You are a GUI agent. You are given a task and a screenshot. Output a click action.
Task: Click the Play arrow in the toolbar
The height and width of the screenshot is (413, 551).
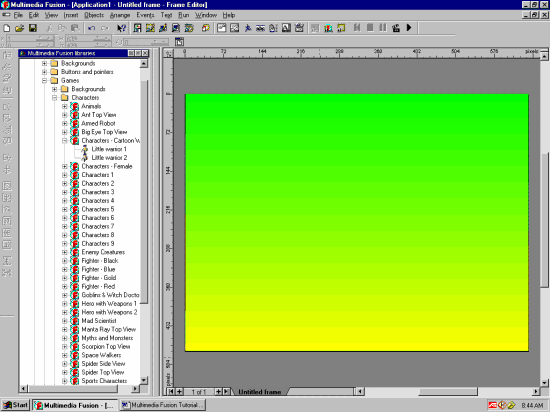(x=409, y=28)
